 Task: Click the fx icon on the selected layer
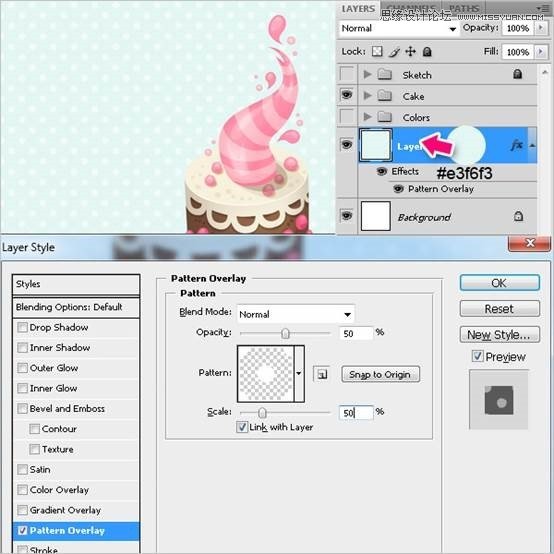click(x=517, y=145)
